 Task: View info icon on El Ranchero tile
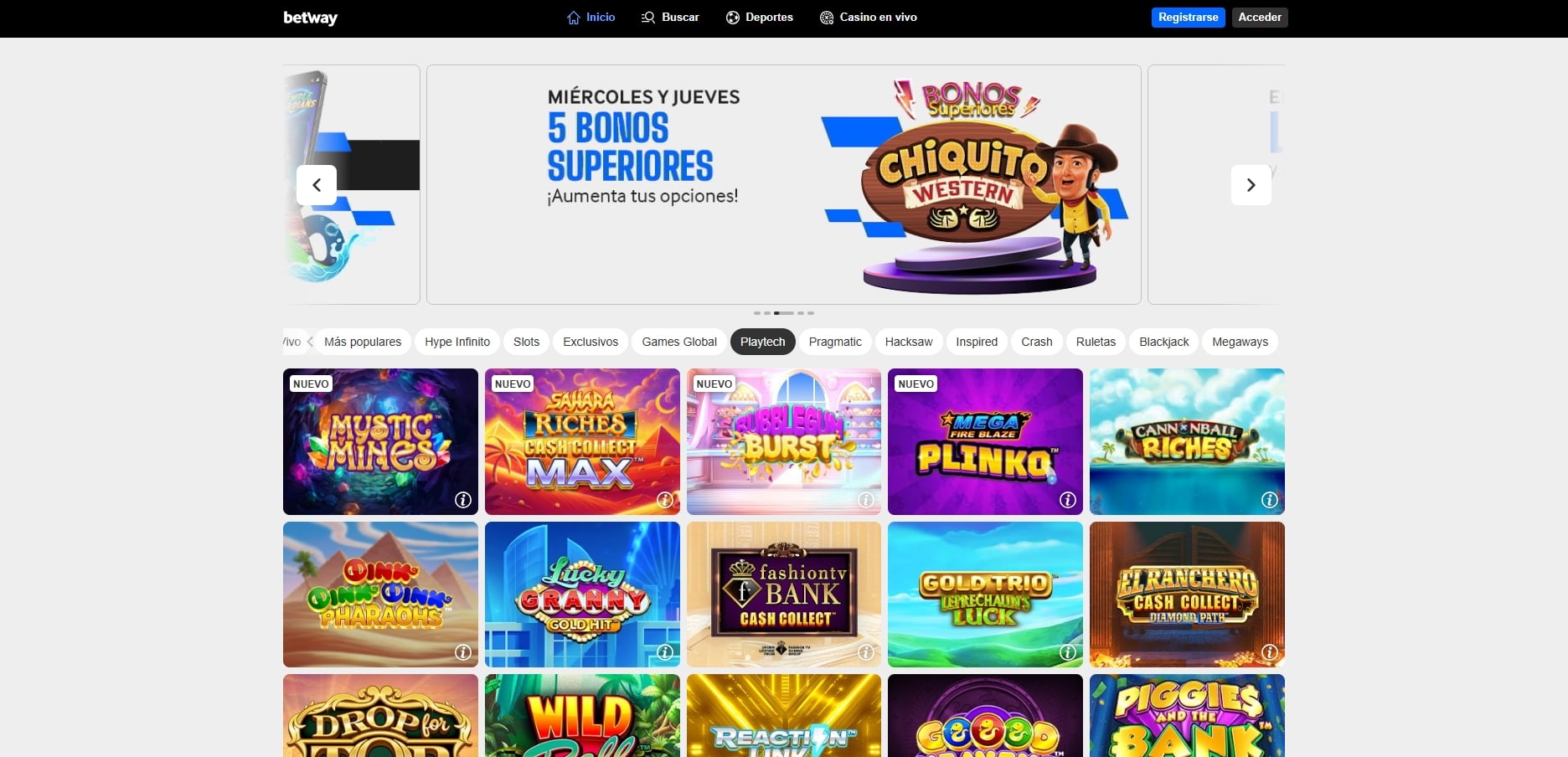1270,652
